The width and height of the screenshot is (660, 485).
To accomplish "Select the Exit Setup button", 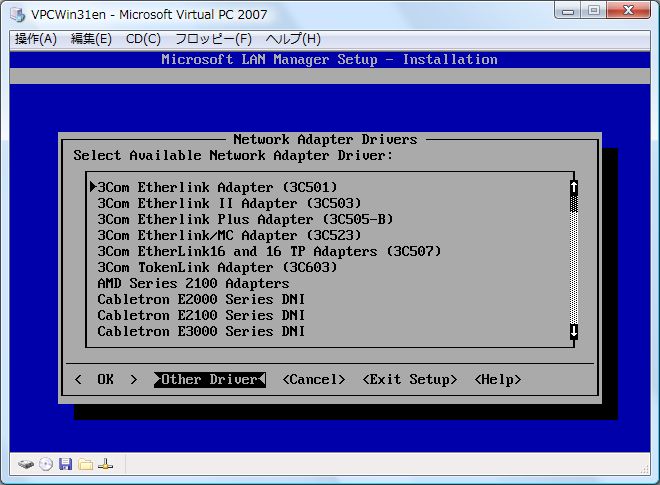I will click(x=410, y=379).
